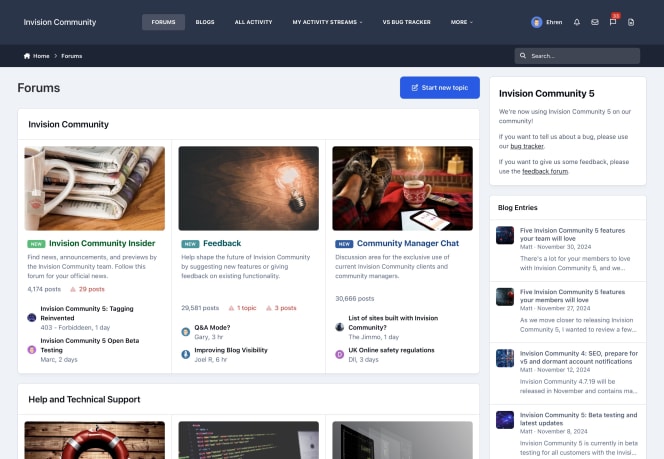Click the NEW badge on Invision Community Insider
Screen dimensions: 664x459
[36, 244]
